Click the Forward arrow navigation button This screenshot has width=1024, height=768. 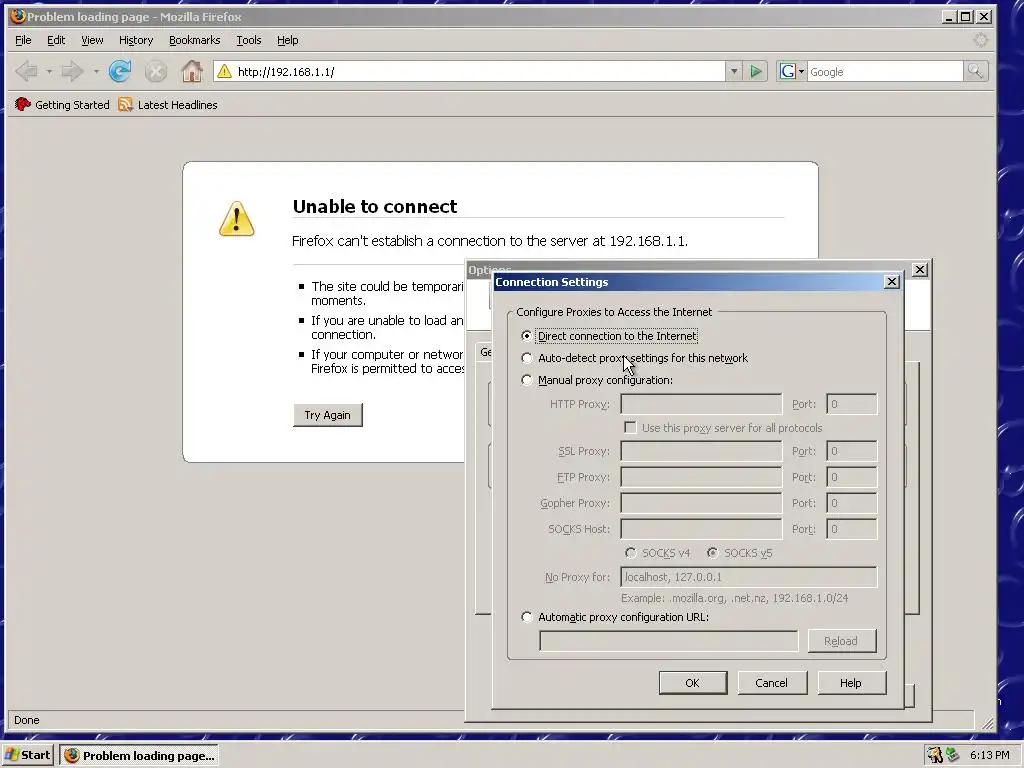(x=72, y=71)
